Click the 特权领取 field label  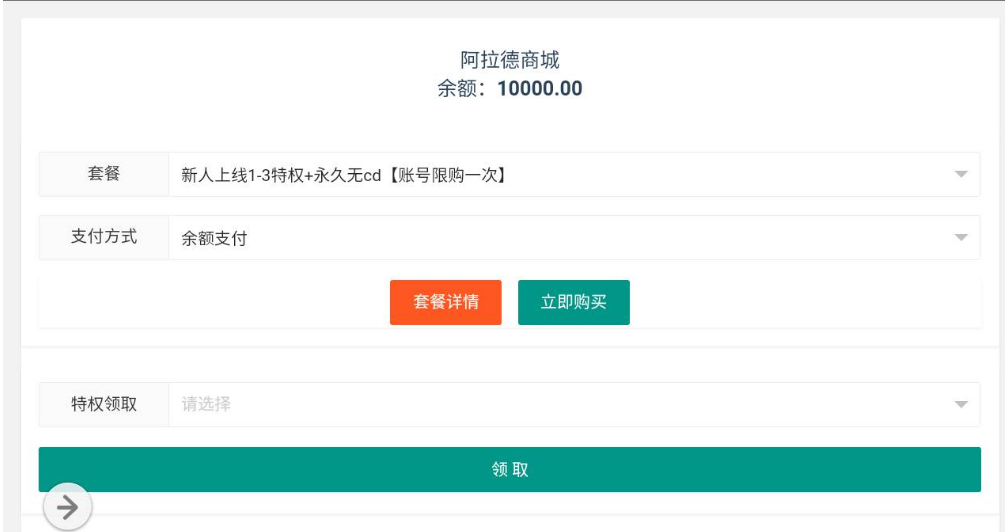coord(104,405)
